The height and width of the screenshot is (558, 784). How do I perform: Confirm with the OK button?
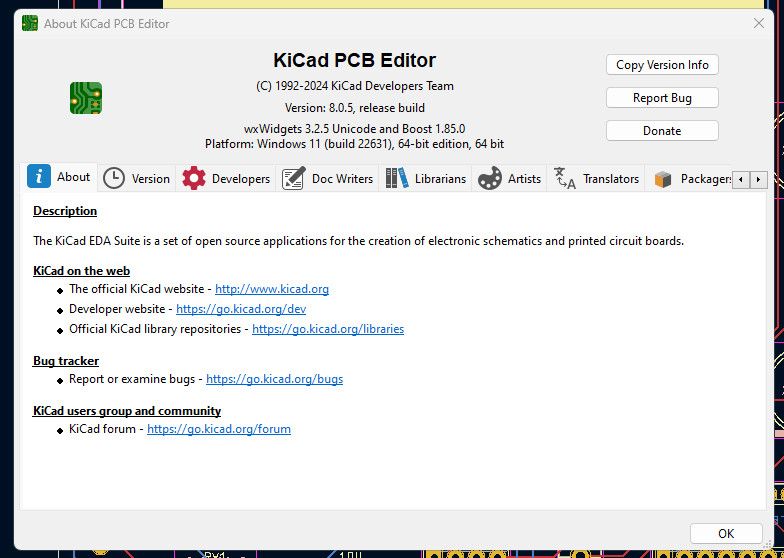726,534
